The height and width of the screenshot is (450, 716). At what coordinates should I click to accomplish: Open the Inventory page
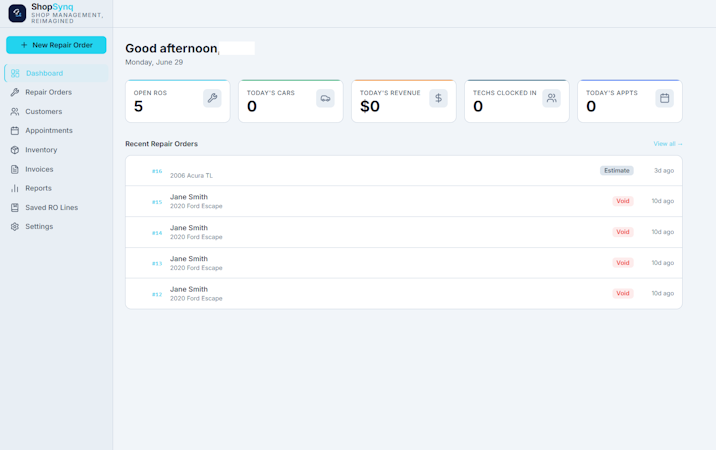click(56, 150)
